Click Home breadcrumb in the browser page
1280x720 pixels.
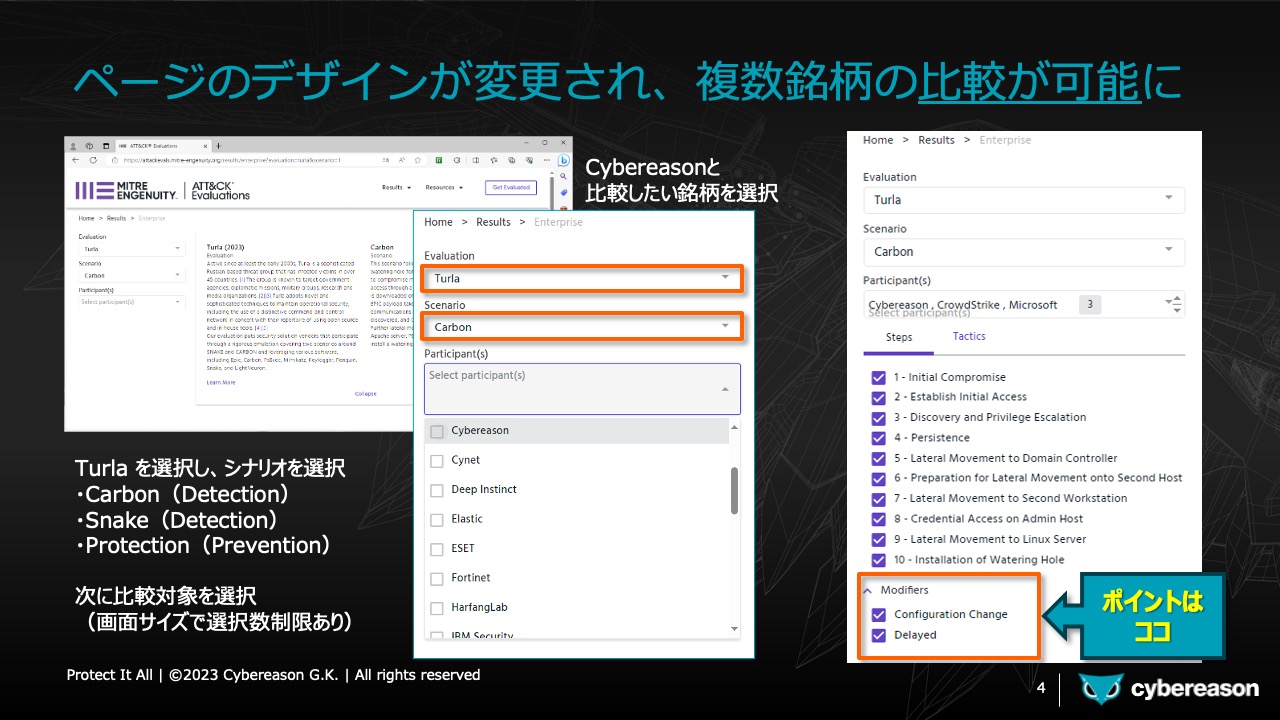click(x=86, y=218)
